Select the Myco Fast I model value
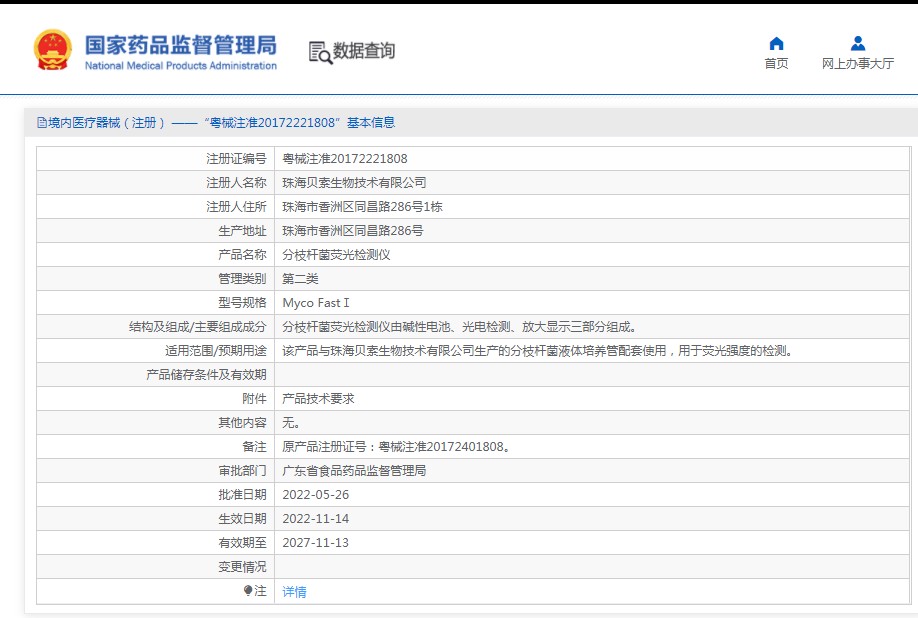The width and height of the screenshot is (918, 618). [316, 302]
